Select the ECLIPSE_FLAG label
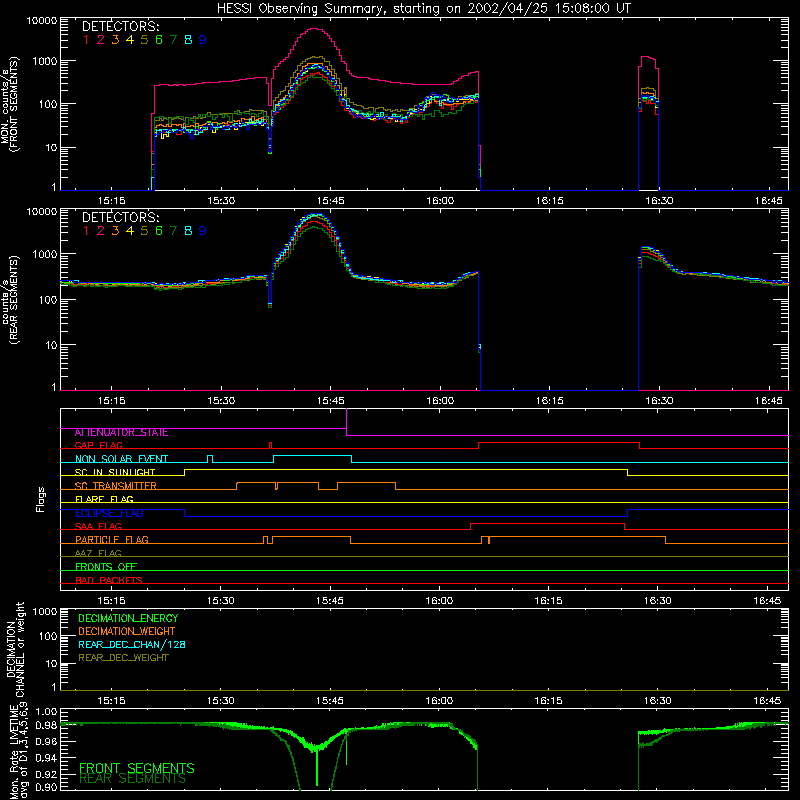The height and width of the screenshot is (800, 800). [109, 513]
